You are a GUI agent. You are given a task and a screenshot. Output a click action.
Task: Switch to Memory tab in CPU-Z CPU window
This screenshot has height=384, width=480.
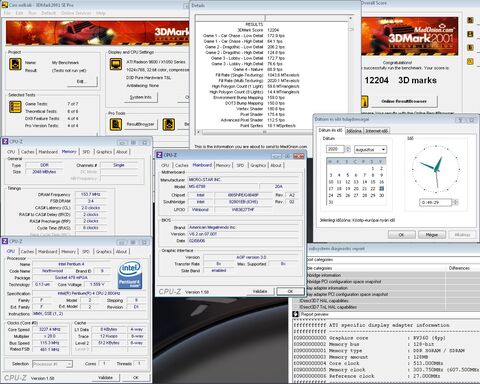point(68,252)
